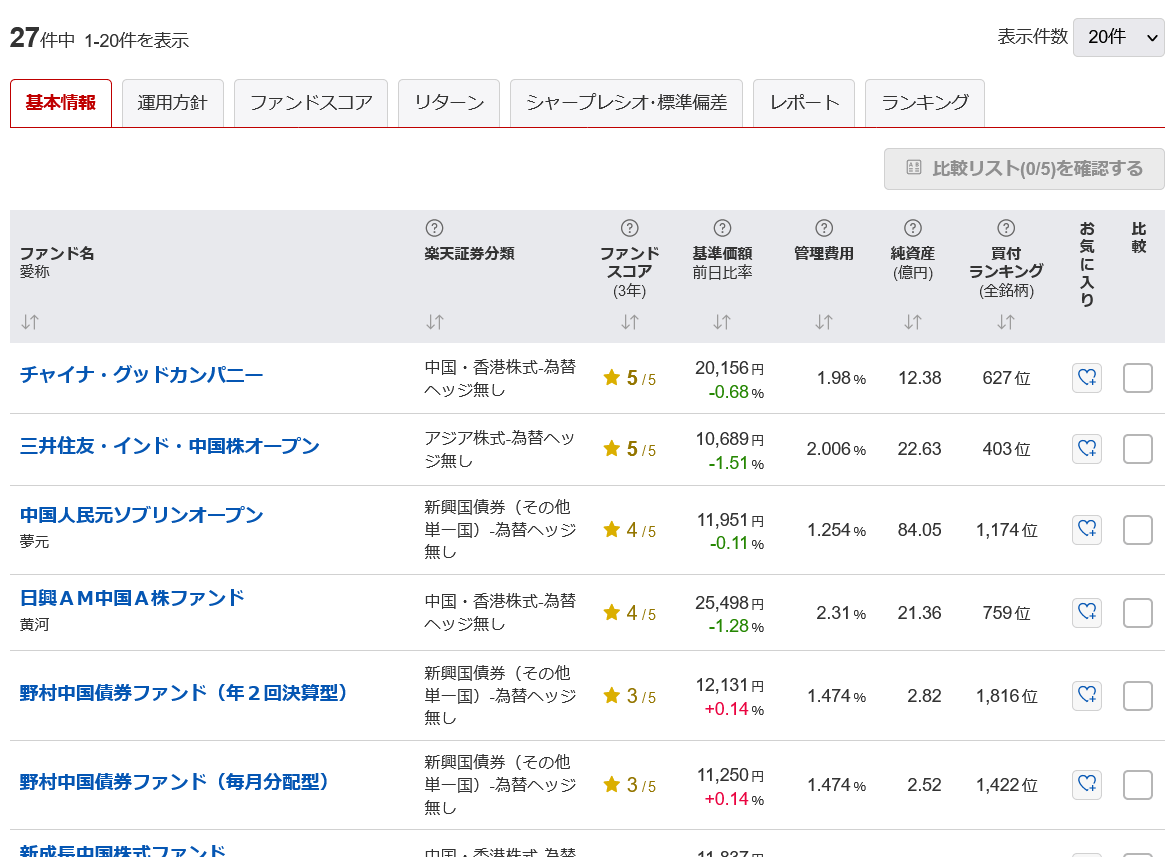
Task: Sort funds using the 純資産 sort arrows
Action: (x=911, y=322)
